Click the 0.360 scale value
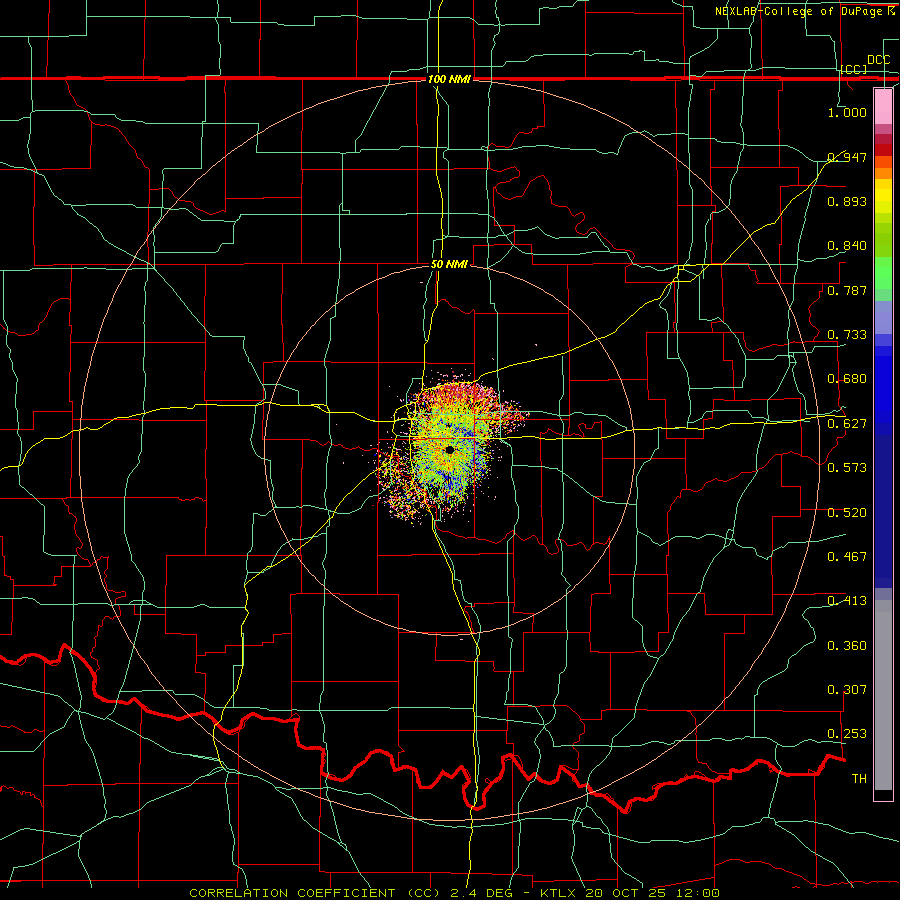 847,646
